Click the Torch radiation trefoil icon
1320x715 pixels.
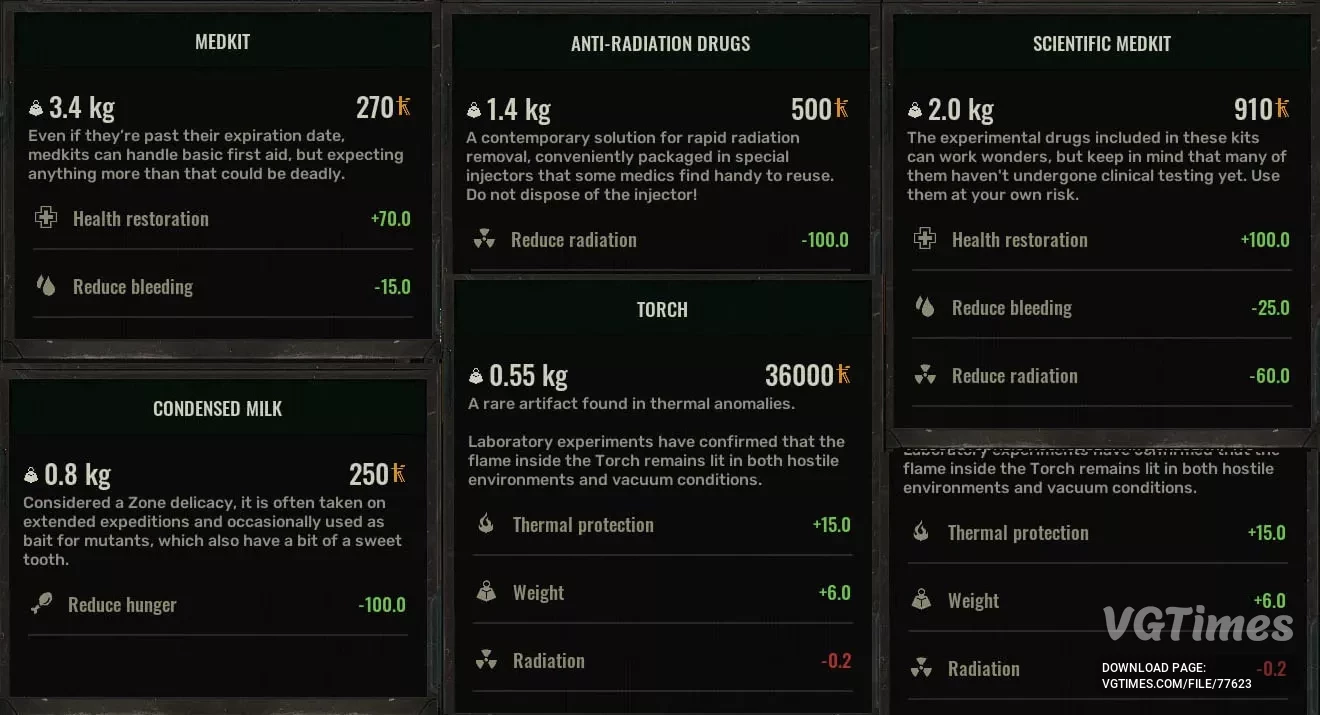click(x=486, y=660)
